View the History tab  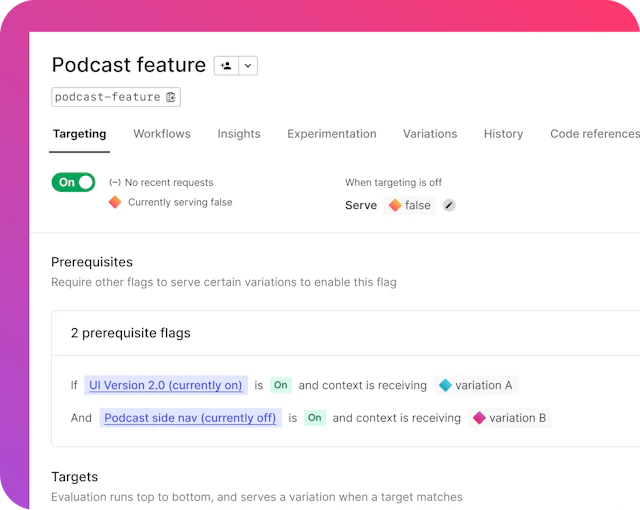[x=503, y=134]
